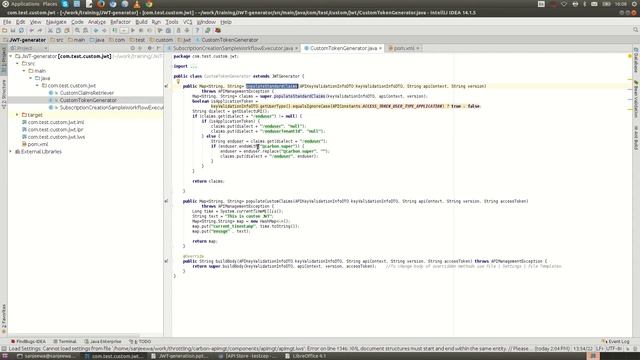Image resolution: width=640 pixels, height=360 pixels.
Task: Open the Run configuration dropdown in toolbar
Action: [x=124, y=30]
